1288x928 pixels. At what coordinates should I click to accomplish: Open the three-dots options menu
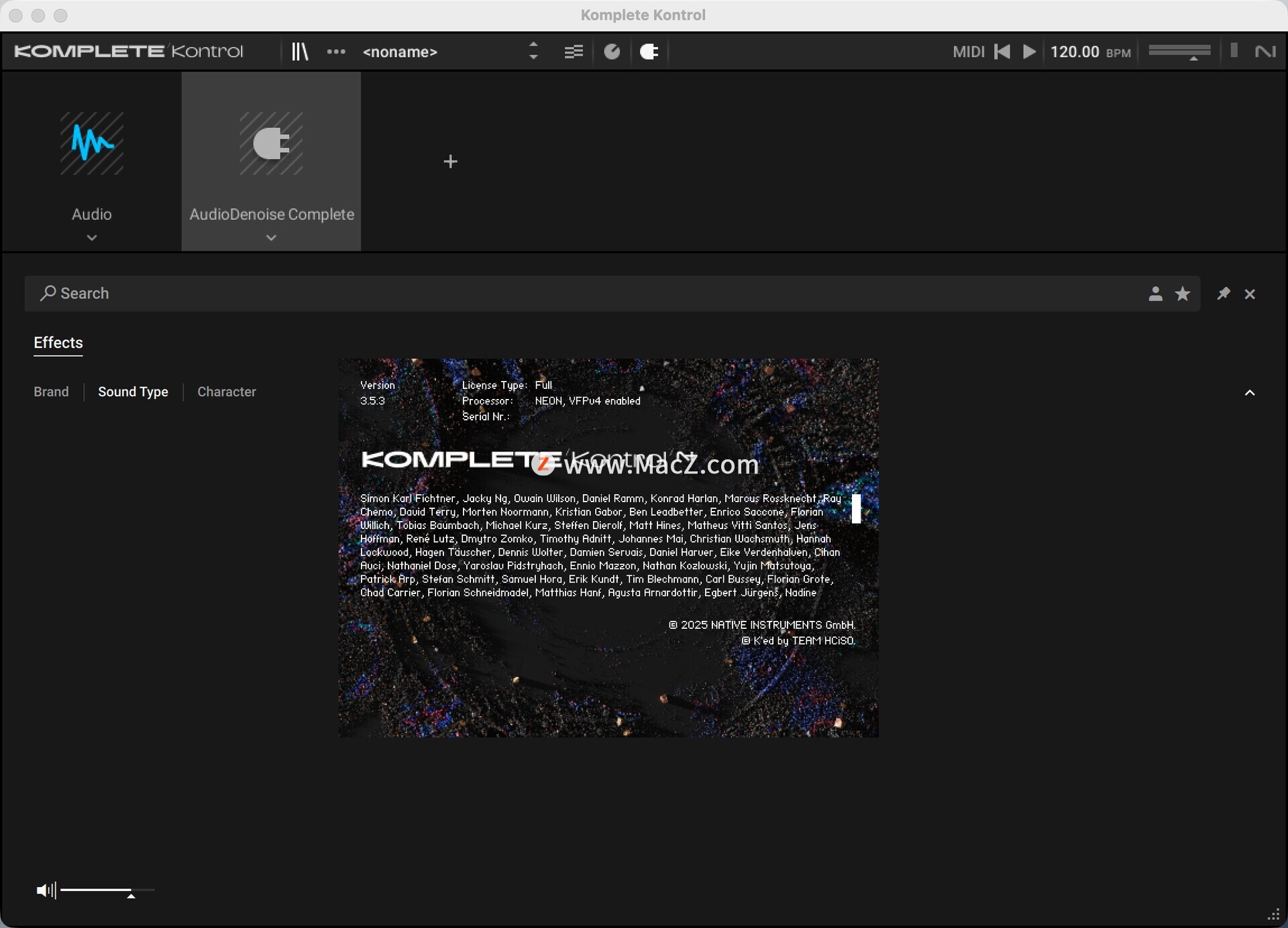[x=336, y=52]
